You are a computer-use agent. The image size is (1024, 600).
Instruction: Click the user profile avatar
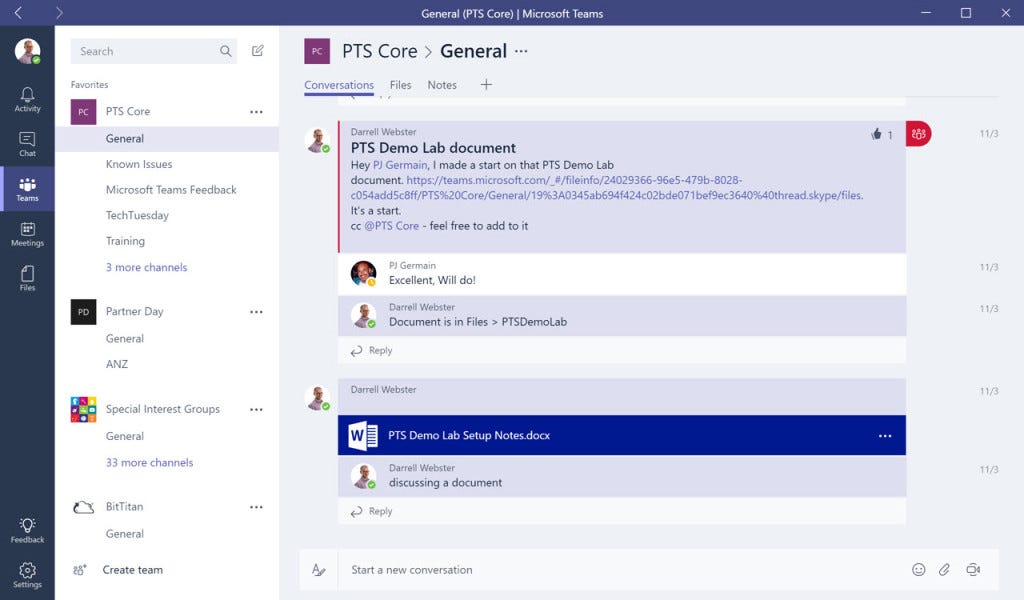[x=27, y=51]
